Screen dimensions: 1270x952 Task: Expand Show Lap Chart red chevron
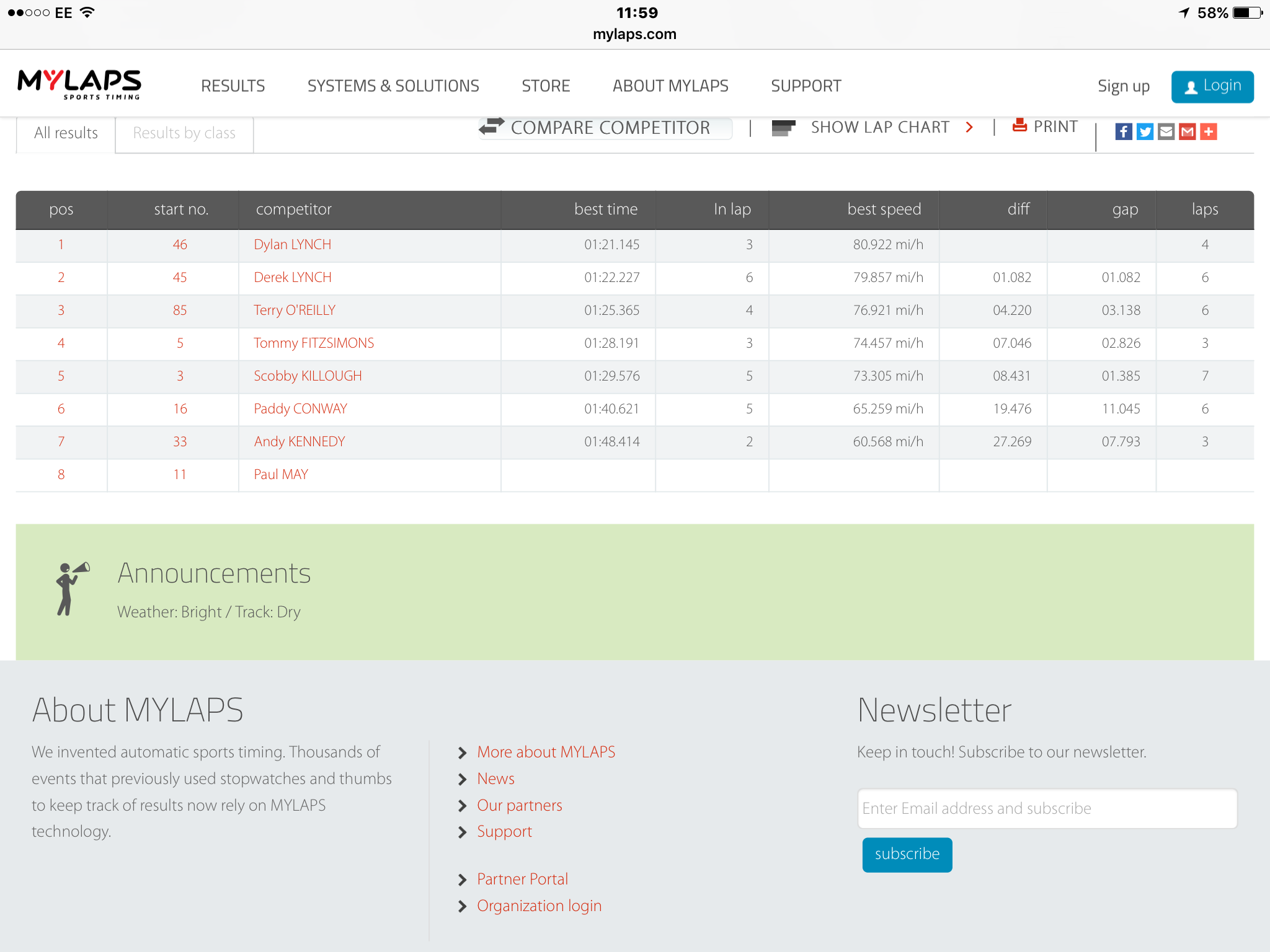969,127
